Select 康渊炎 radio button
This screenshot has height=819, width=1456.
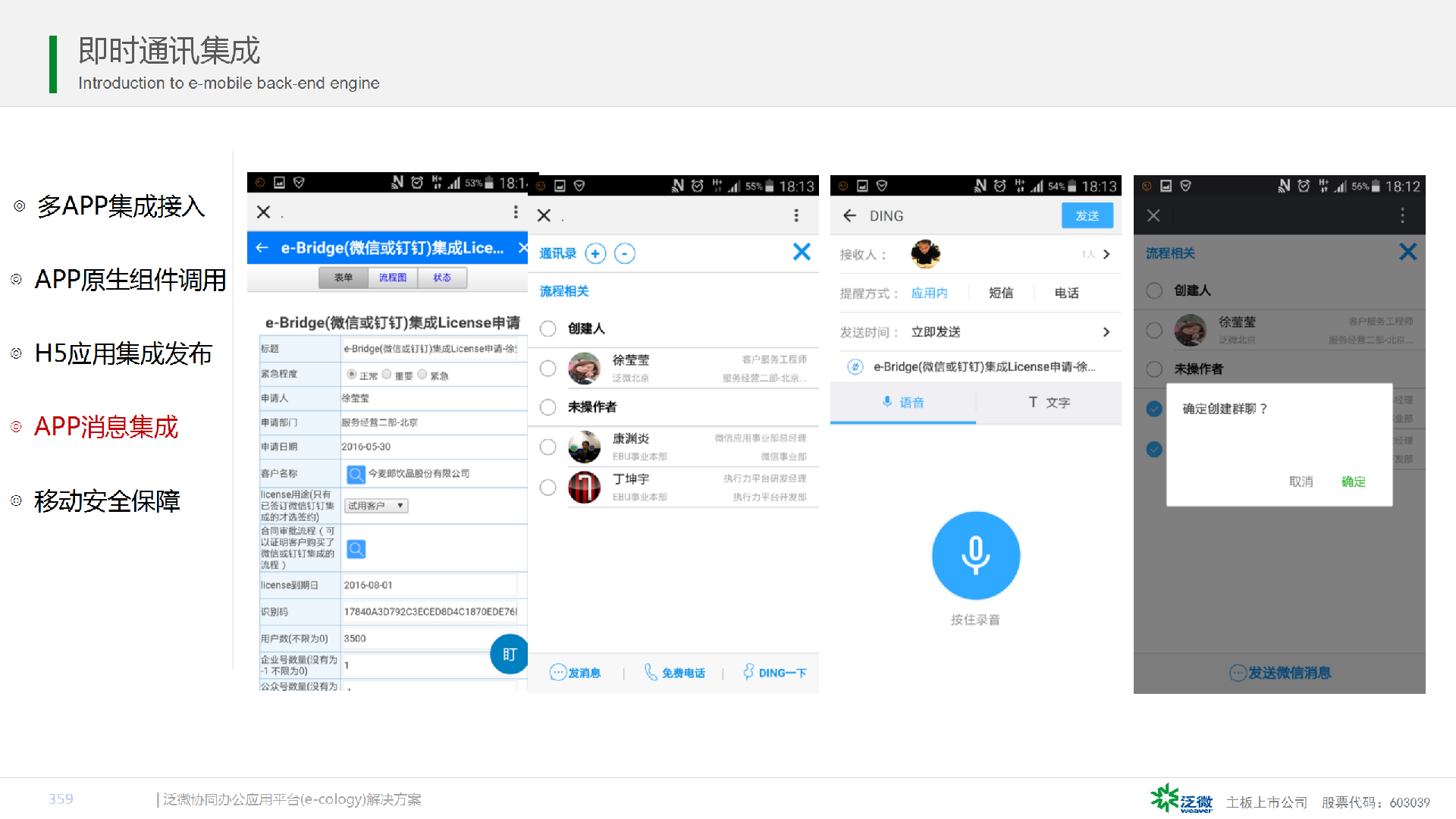548,447
